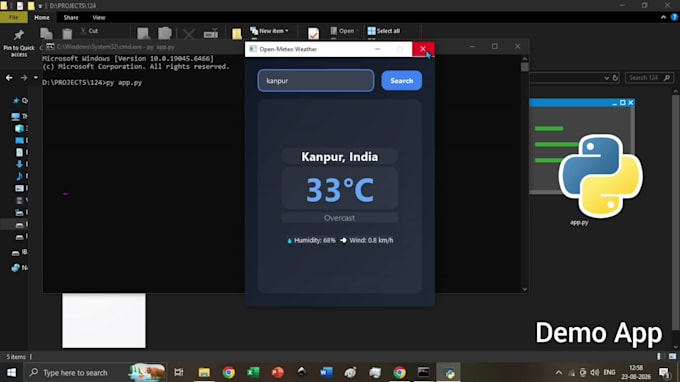Click the Rename icon in the ribbon
Image resolution: width=680 pixels, height=382 pixels.
coord(211,34)
